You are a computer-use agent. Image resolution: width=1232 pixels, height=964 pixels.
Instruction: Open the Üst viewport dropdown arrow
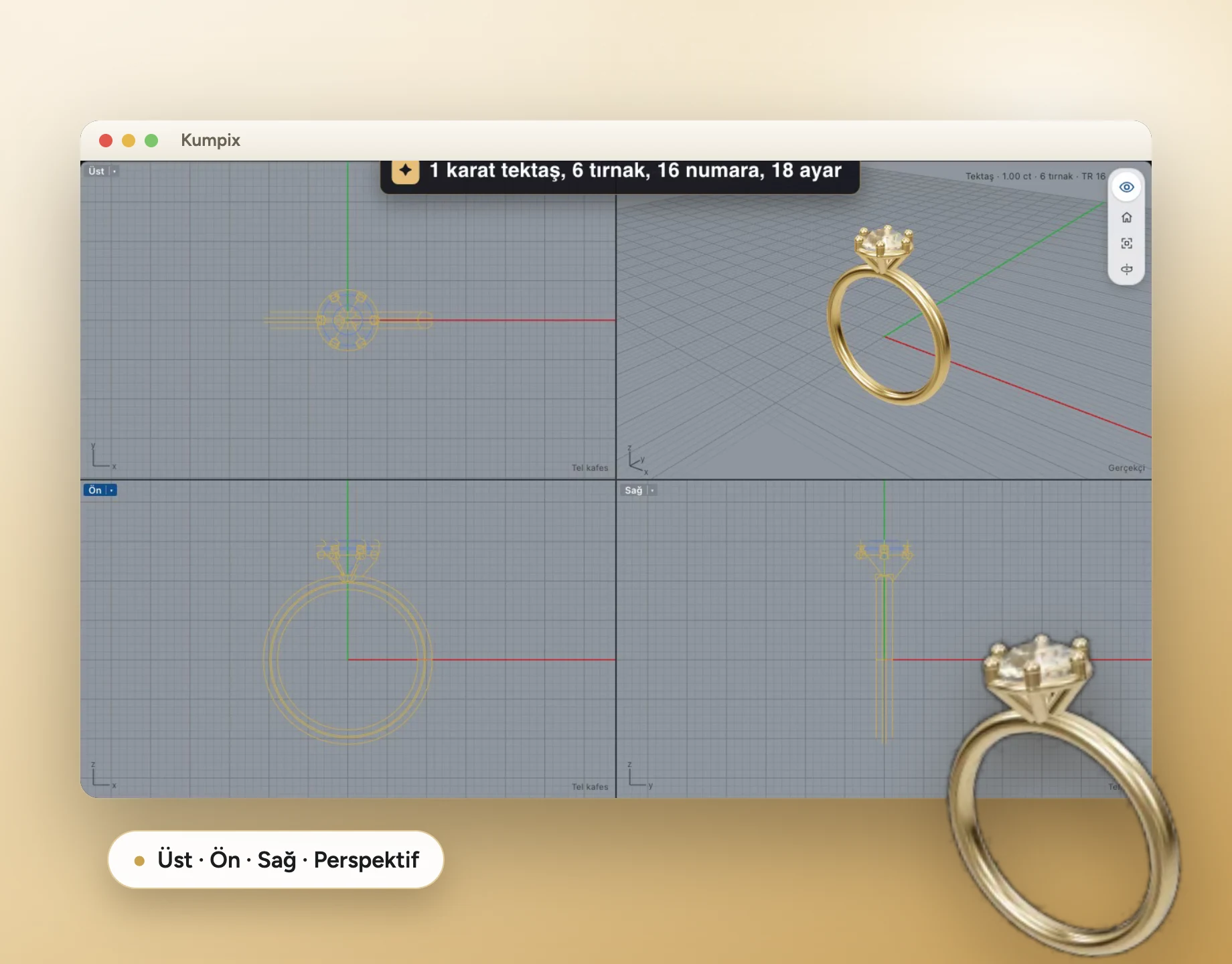114,171
